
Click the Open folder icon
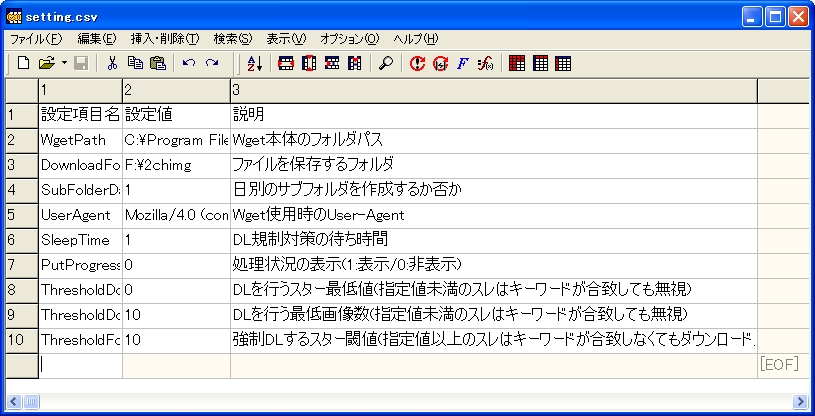click(x=47, y=63)
